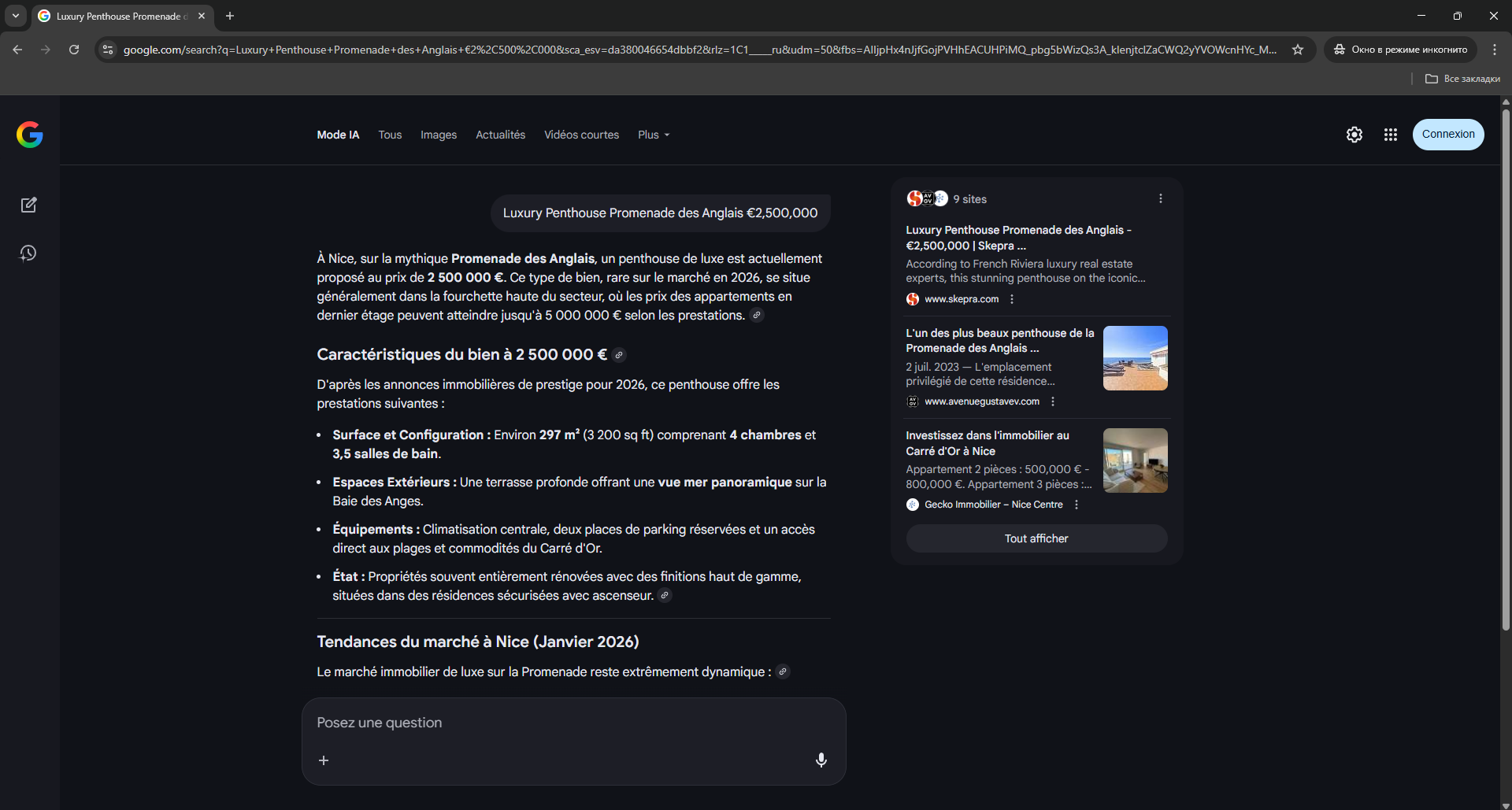Click the Google logo
The image size is (1512, 810).
[30, 135]
